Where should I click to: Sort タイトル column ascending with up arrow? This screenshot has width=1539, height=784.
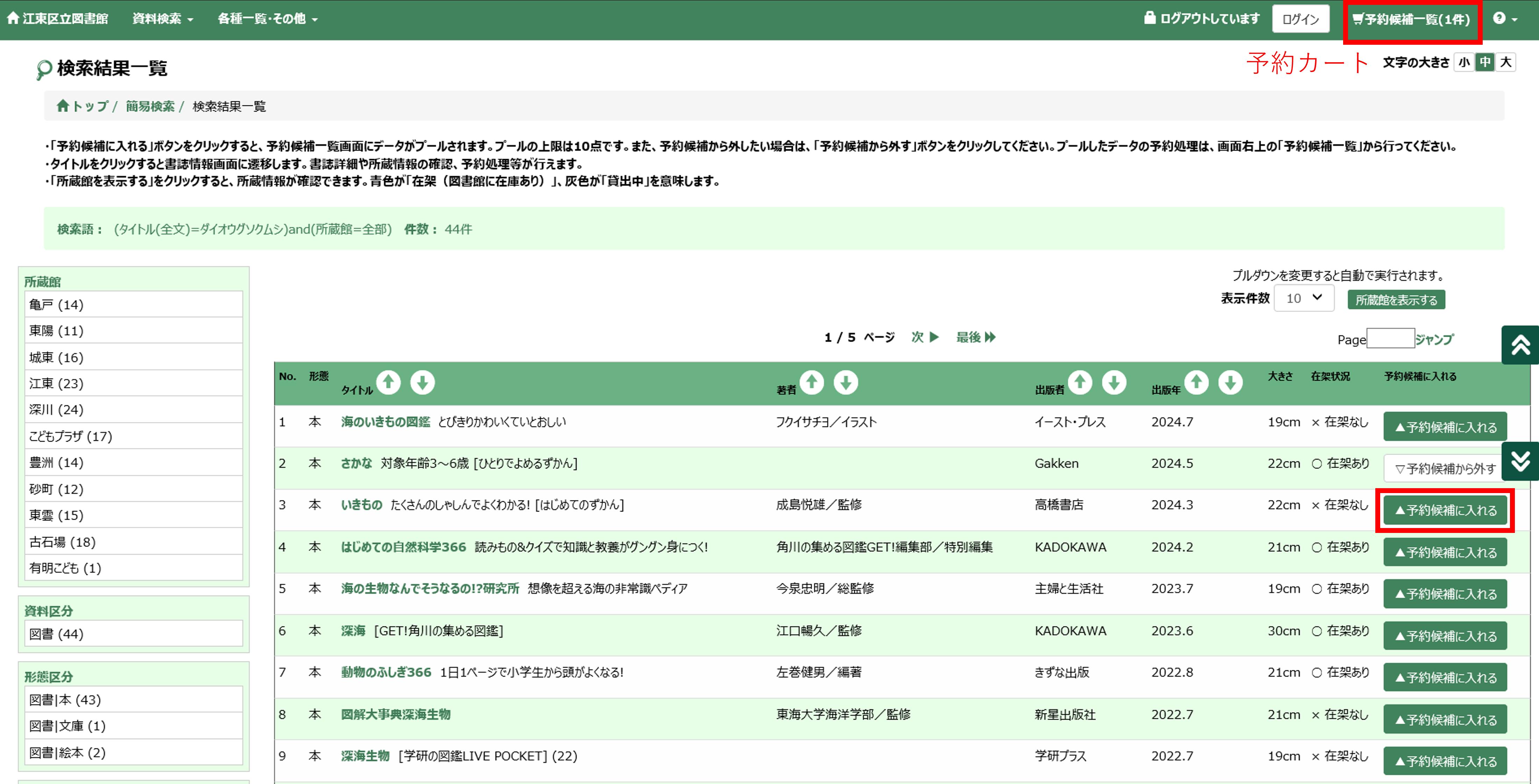389,382
